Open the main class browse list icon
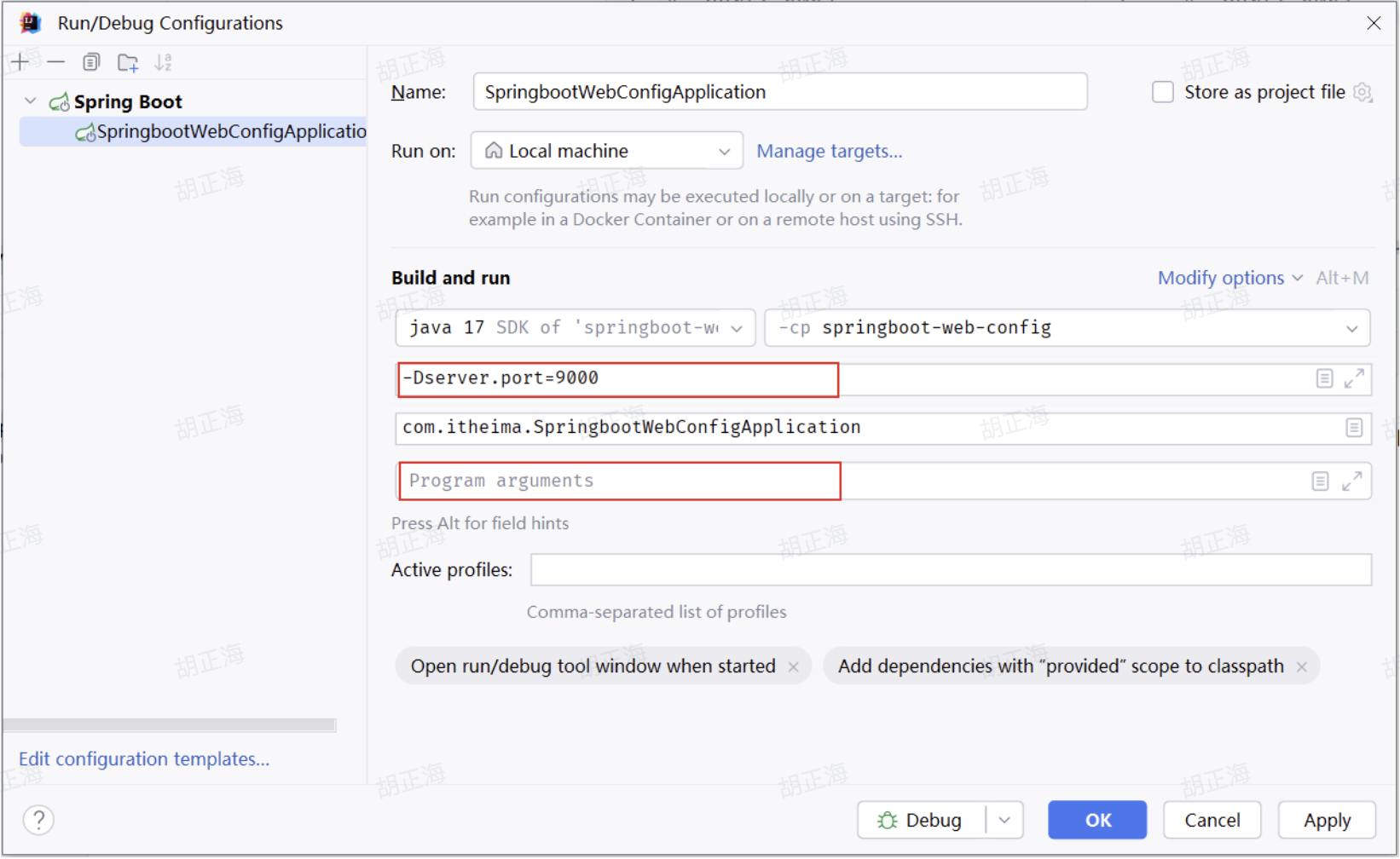1400x859 pixels. [x=1353, y=428]
